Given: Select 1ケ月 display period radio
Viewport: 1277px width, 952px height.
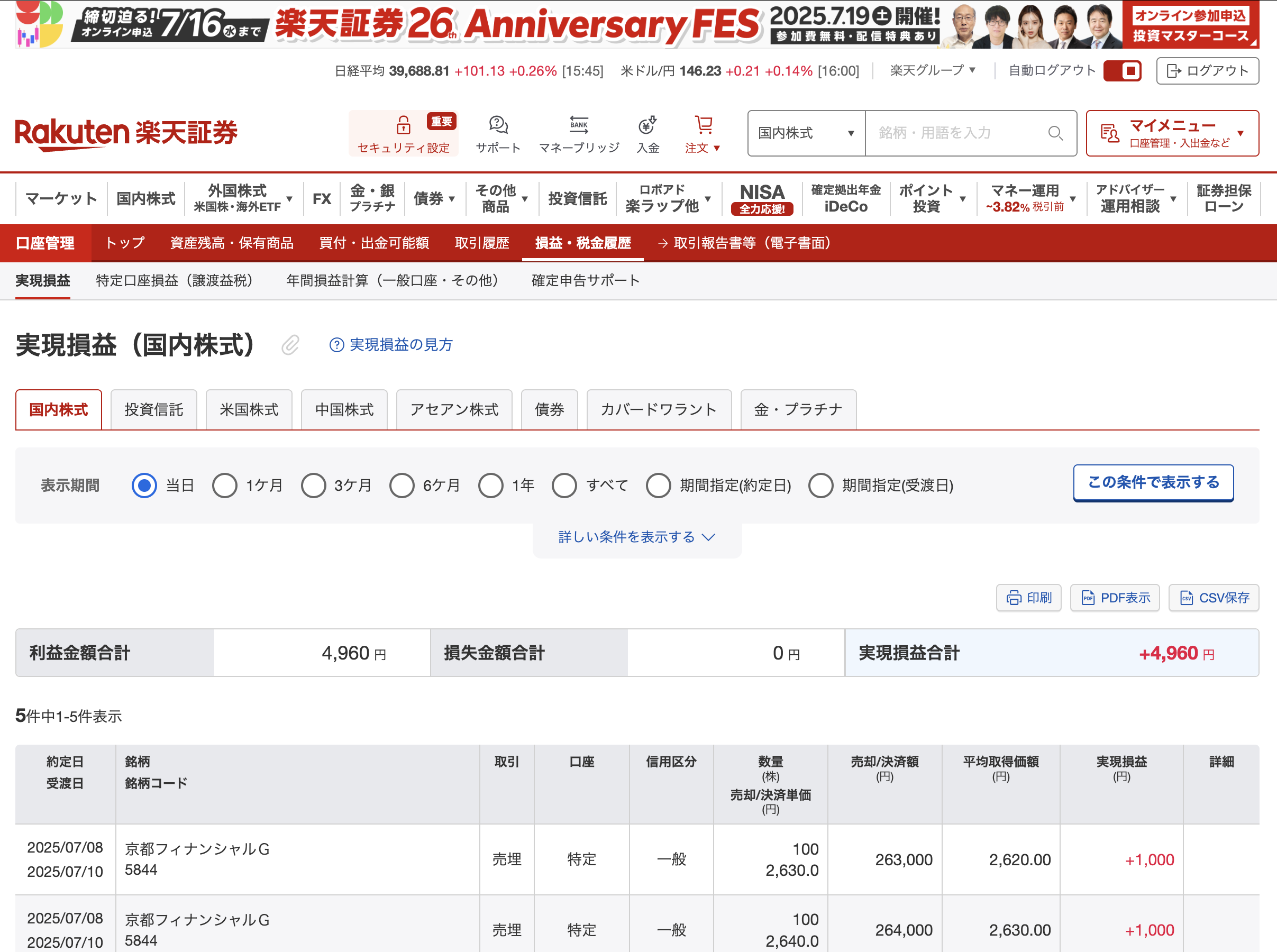Looking at the screenshot, I should click(x=225, y=485).
